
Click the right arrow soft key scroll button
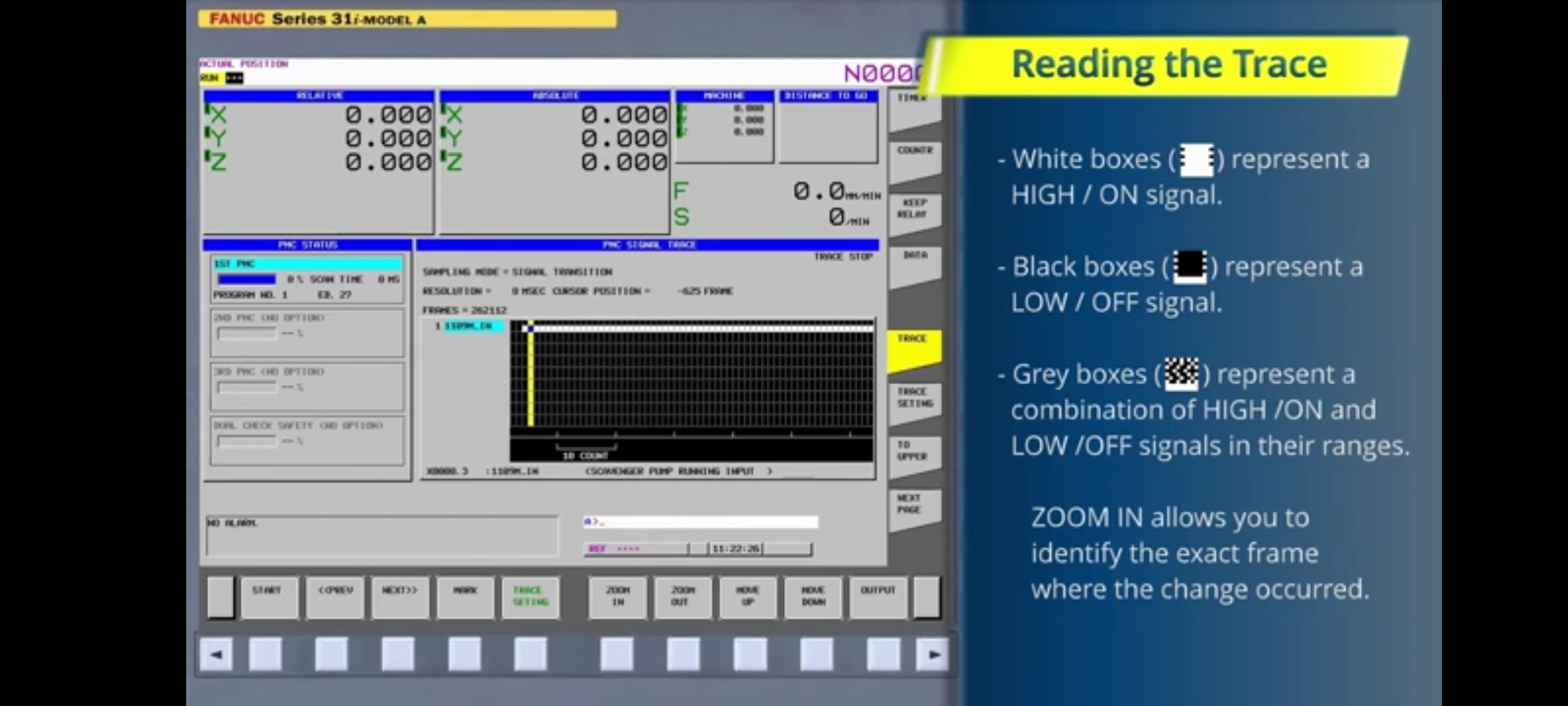[933, 654]
